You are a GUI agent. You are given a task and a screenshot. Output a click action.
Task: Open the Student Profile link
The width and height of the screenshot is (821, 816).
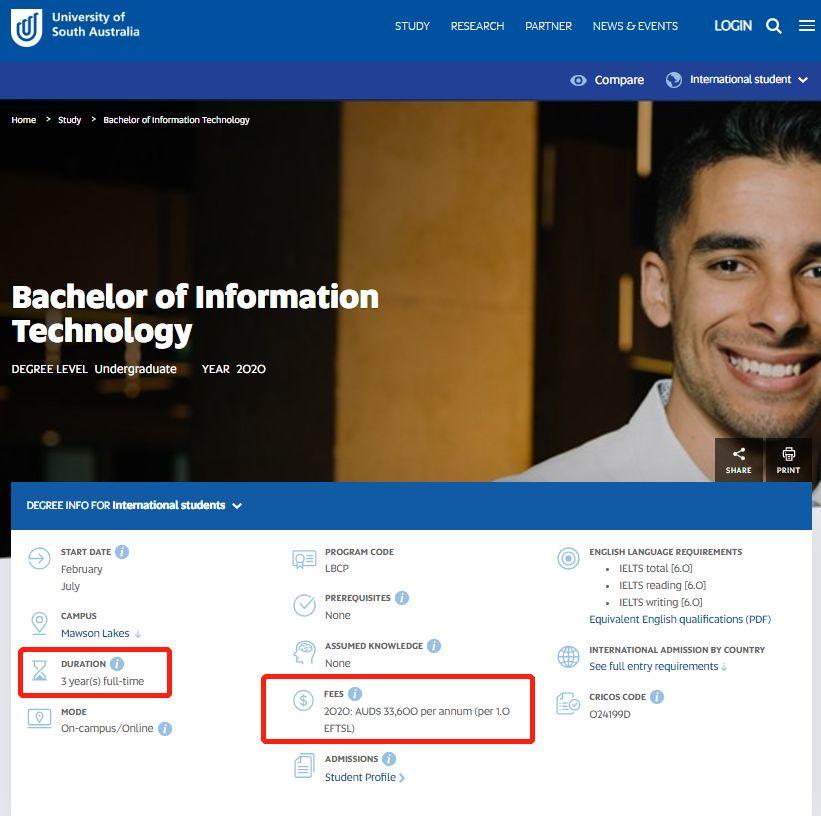pyautogui.click(x=360, y=777)
